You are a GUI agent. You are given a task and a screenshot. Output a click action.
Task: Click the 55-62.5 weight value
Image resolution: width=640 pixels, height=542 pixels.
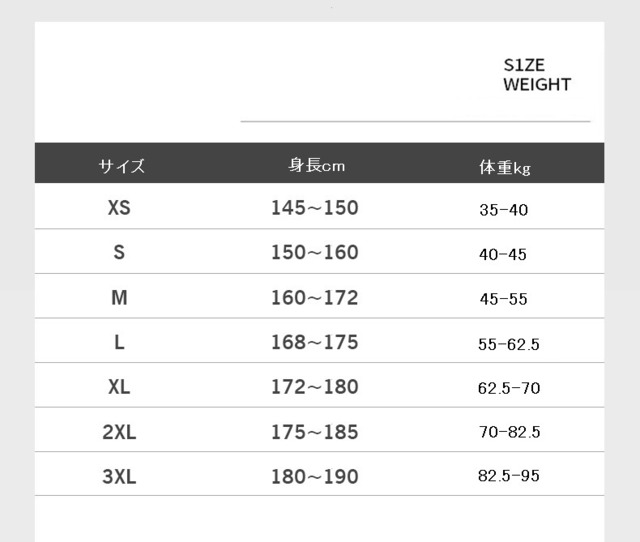(x=509, y=344)
